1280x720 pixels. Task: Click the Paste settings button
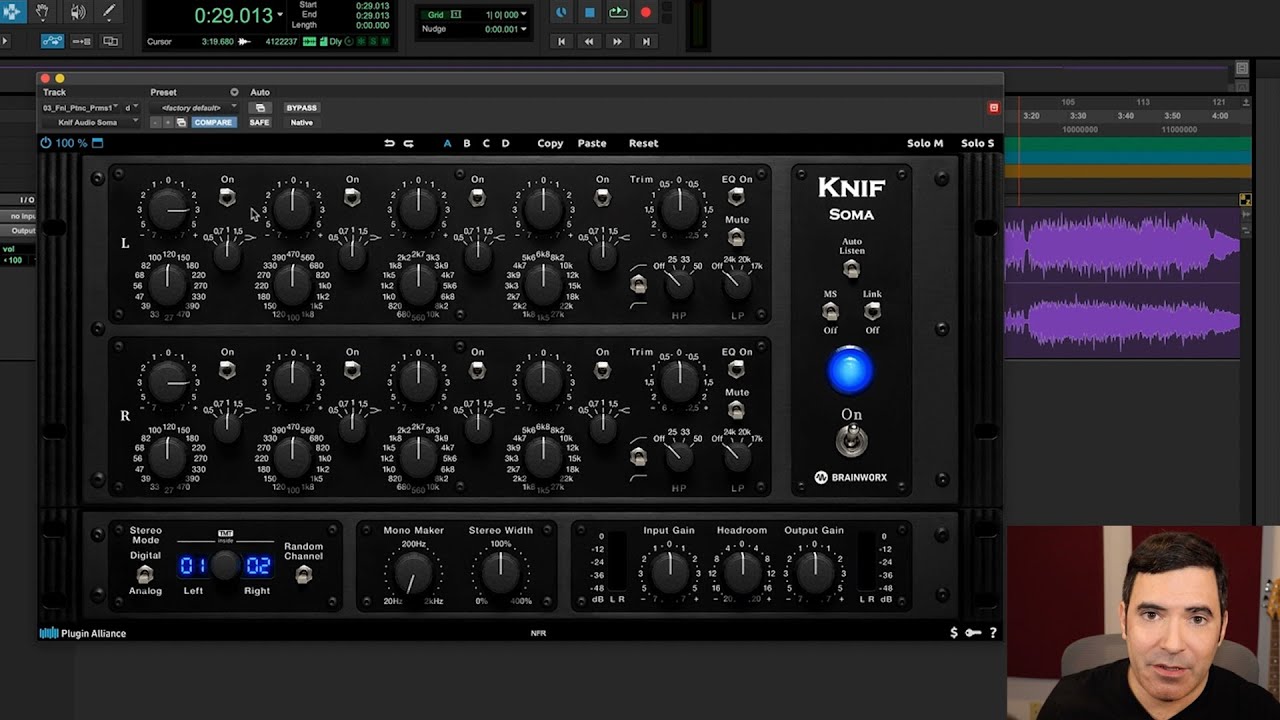point(592,143)
